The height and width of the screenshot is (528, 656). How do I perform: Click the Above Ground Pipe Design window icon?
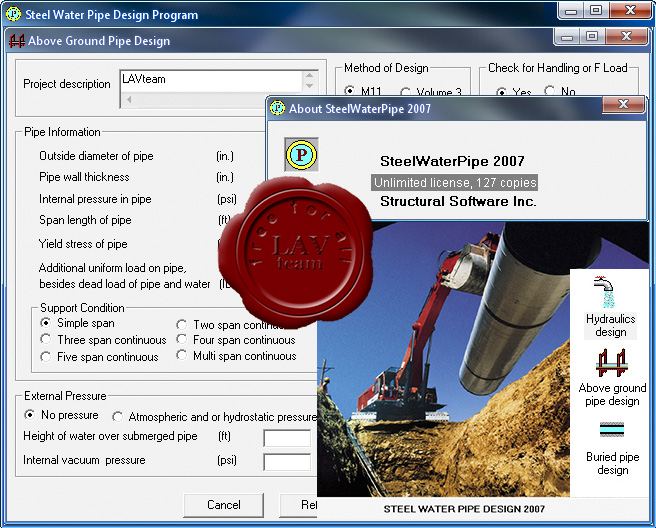click(17, 41)
